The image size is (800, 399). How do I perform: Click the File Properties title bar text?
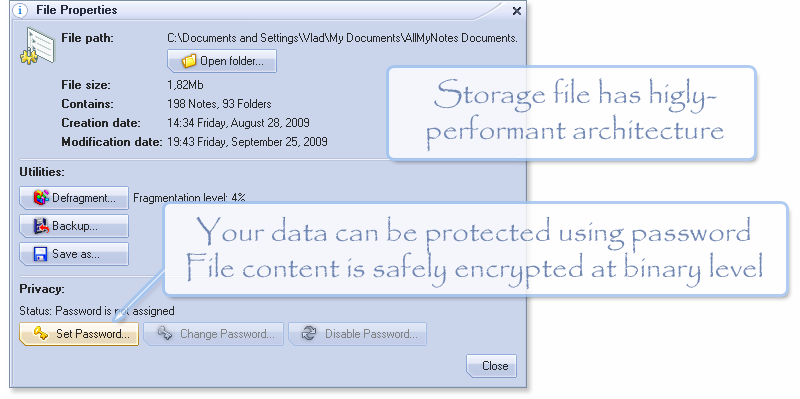[77, 10]
